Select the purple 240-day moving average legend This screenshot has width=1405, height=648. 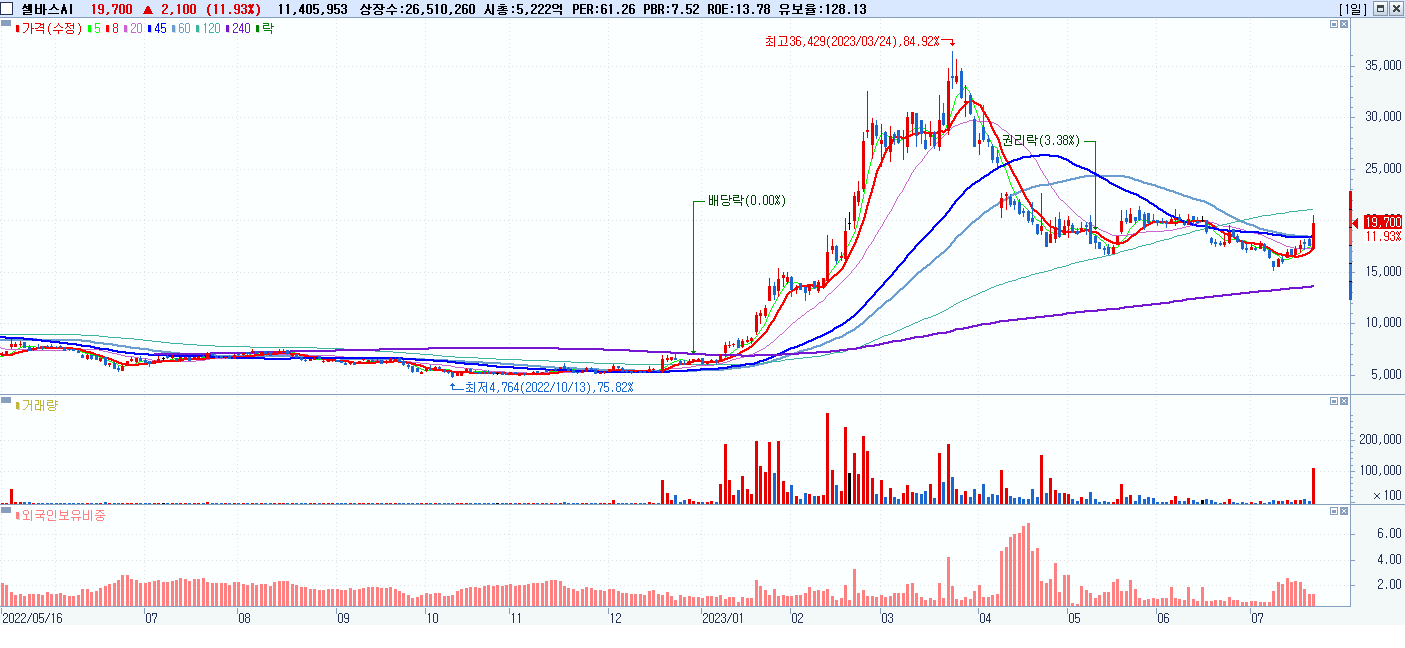click(x=238, y=28)
